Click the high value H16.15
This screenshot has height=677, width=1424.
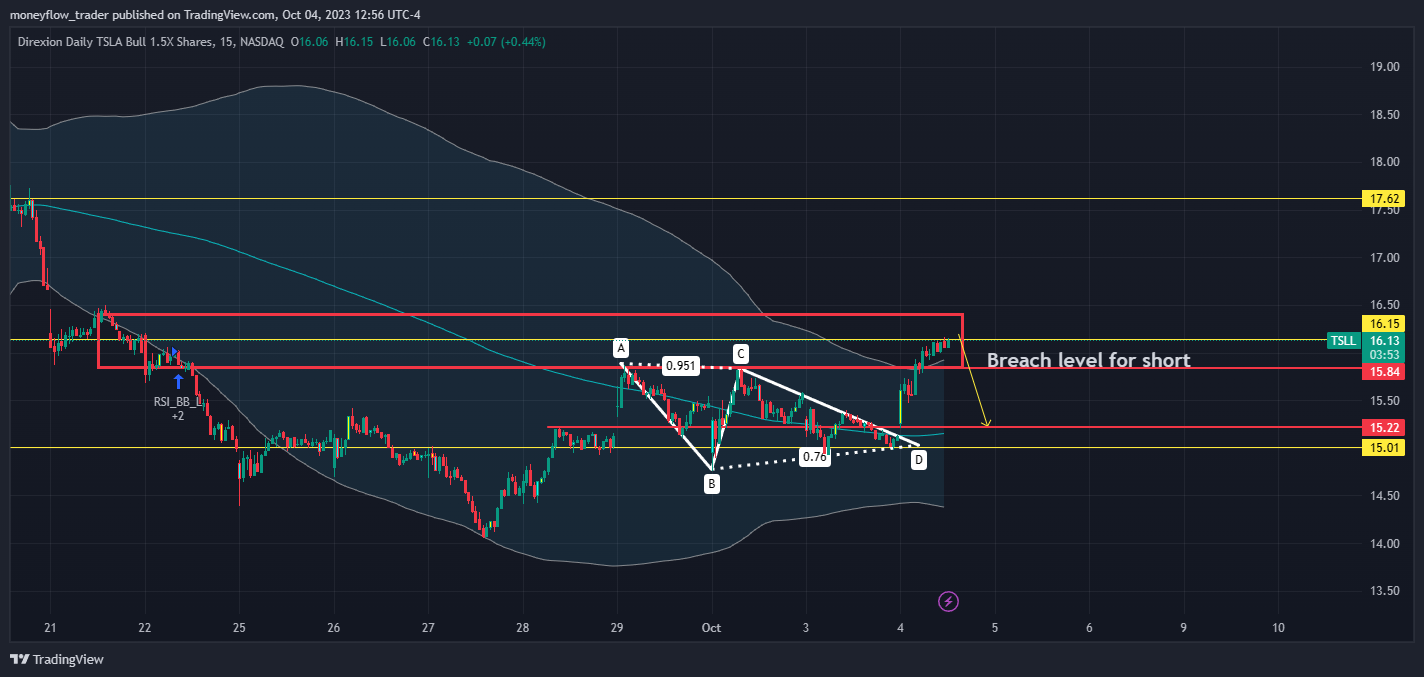click(355, 41)
